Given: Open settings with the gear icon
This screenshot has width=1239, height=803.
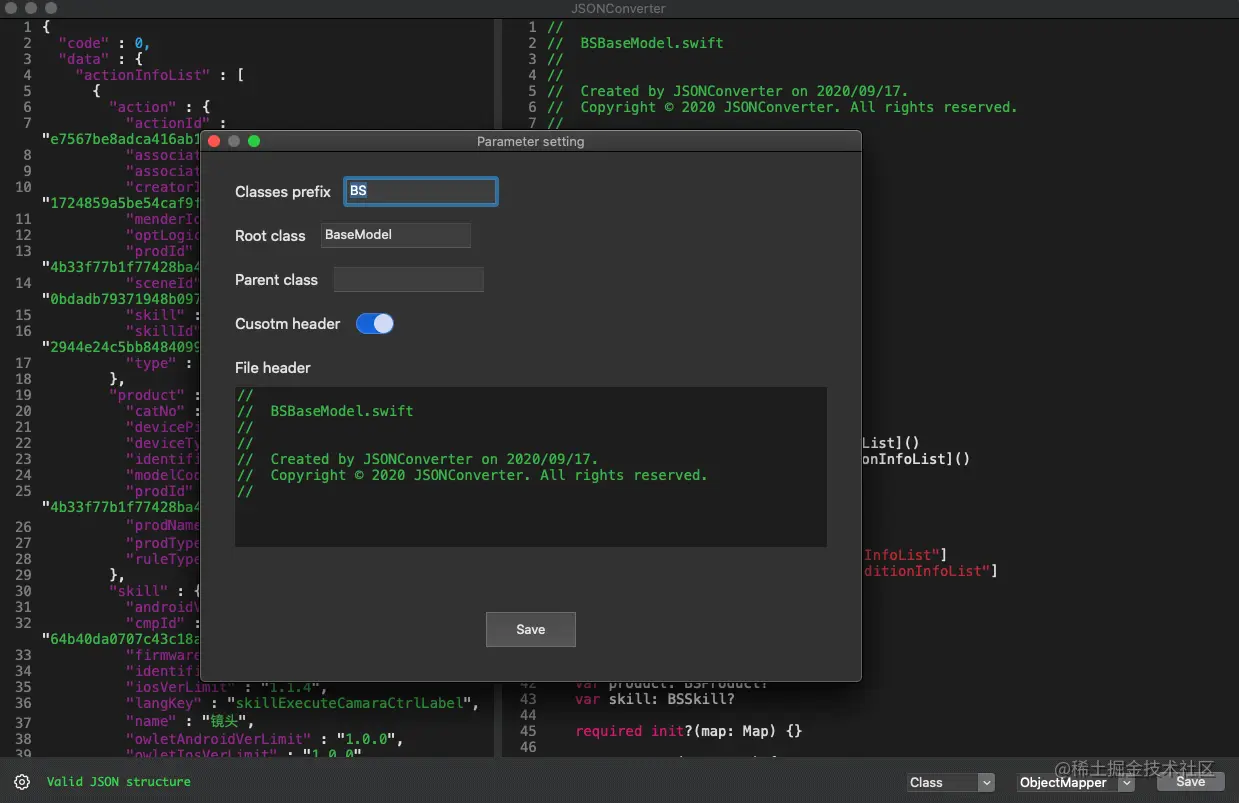Looking at the screenshot, I should coord(22,781).
